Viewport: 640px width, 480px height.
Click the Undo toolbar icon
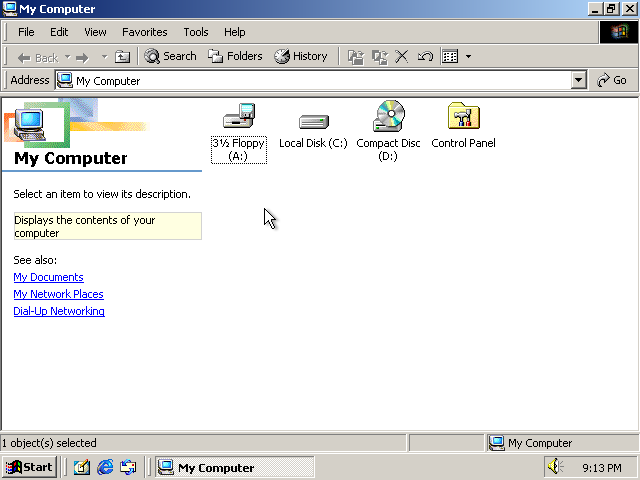coord(425,57)
